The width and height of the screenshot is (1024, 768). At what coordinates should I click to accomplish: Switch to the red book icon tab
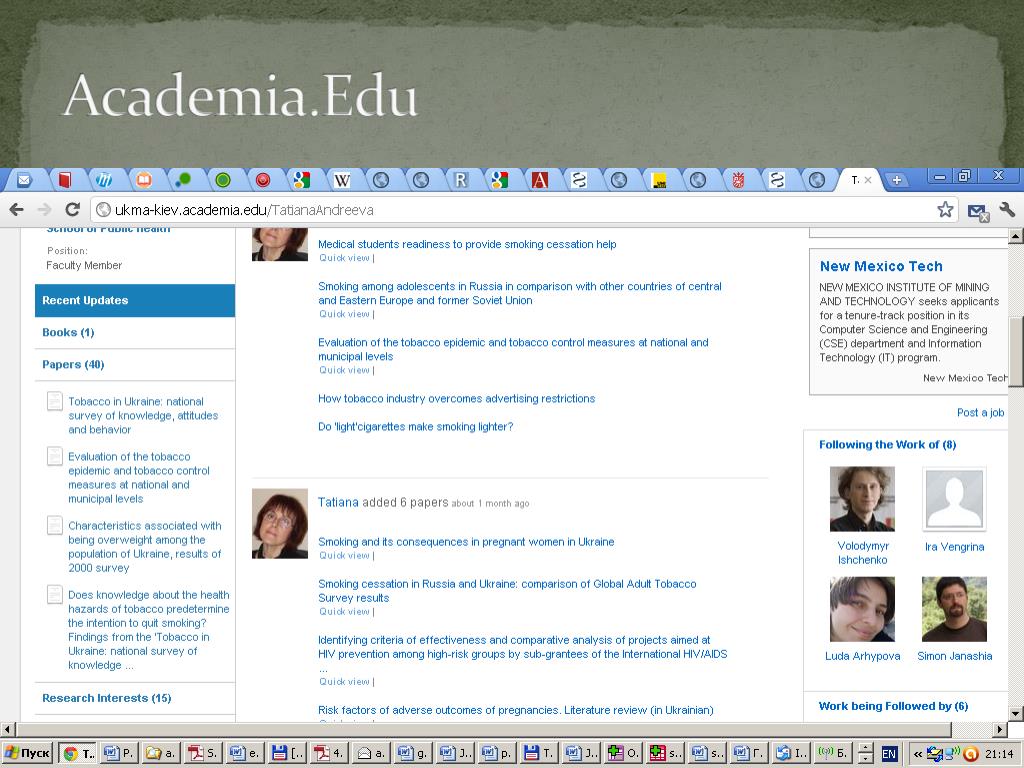64,180
